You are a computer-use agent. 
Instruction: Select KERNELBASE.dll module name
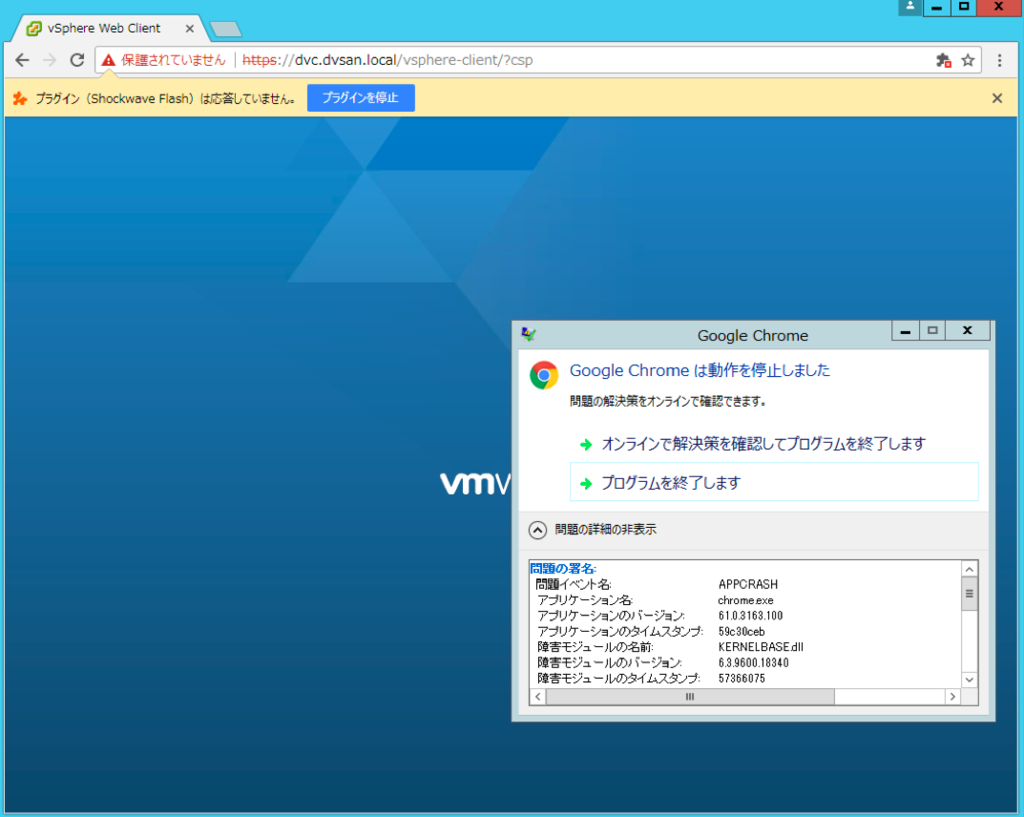coord(761,647)
